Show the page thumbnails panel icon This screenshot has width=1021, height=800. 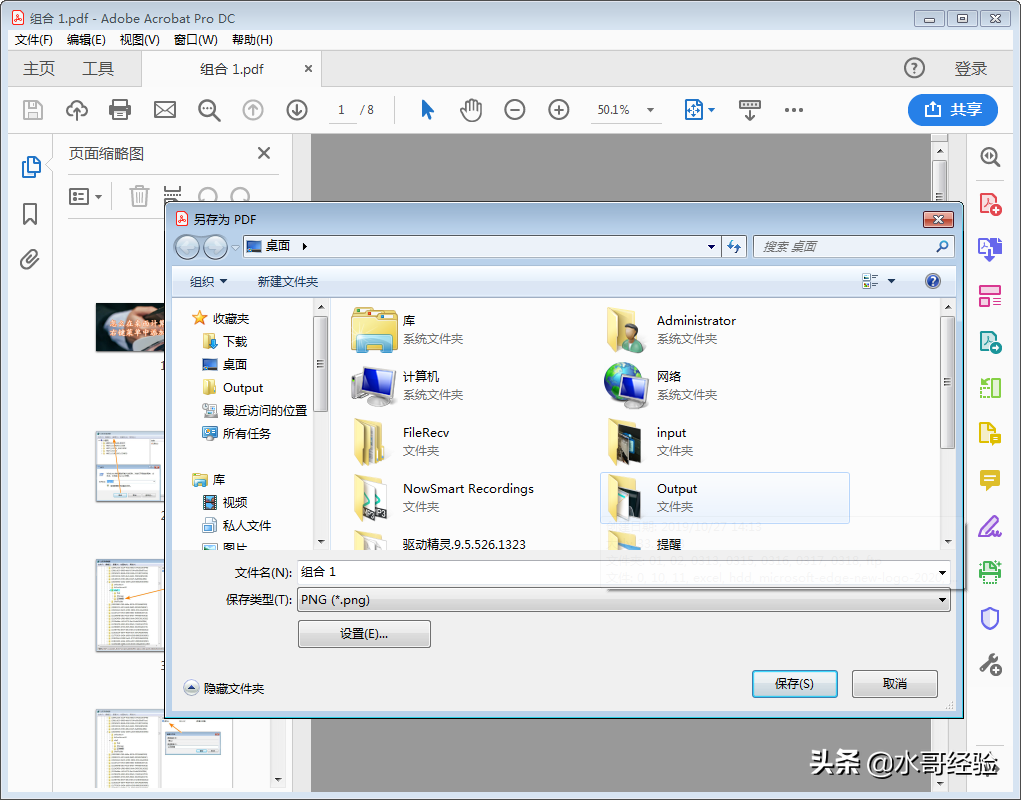31,167
